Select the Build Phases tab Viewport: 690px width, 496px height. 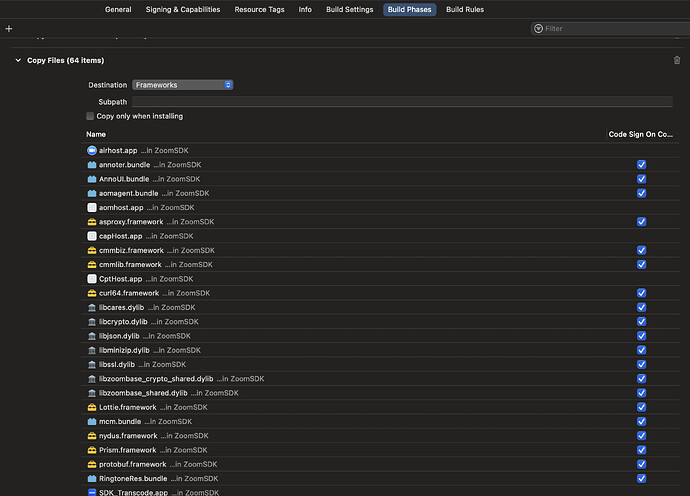(x=409, y=9)
